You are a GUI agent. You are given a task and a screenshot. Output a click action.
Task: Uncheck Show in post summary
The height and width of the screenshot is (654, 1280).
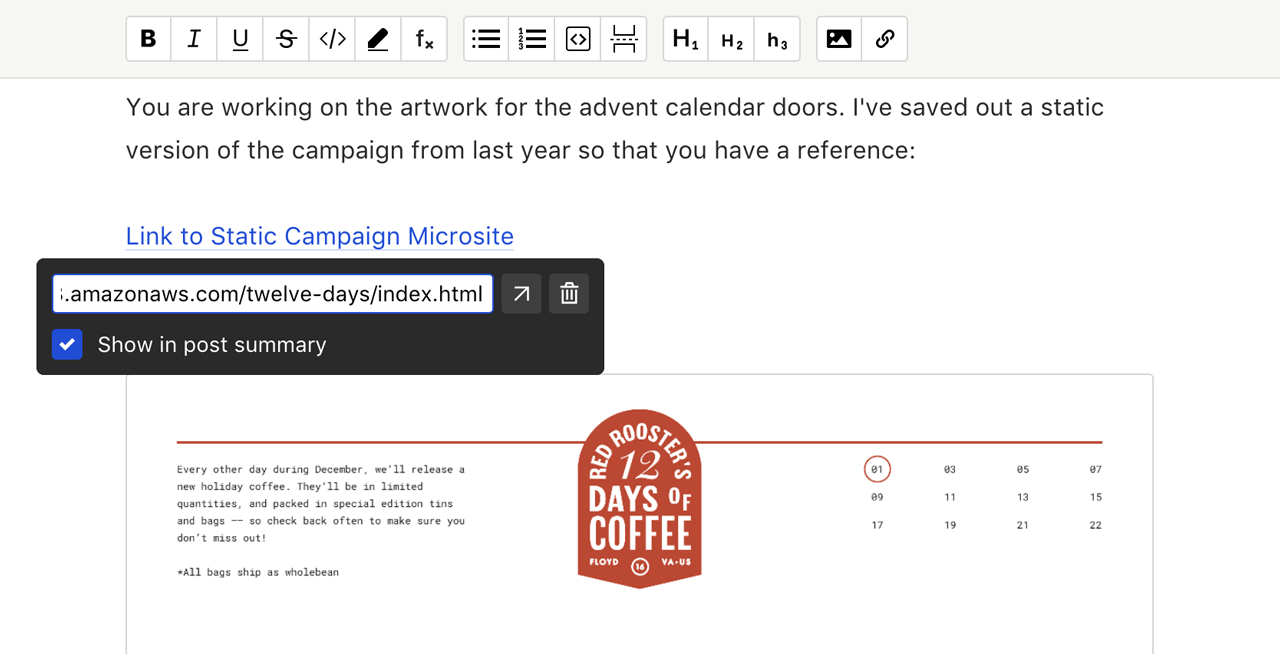pos(67,345)
